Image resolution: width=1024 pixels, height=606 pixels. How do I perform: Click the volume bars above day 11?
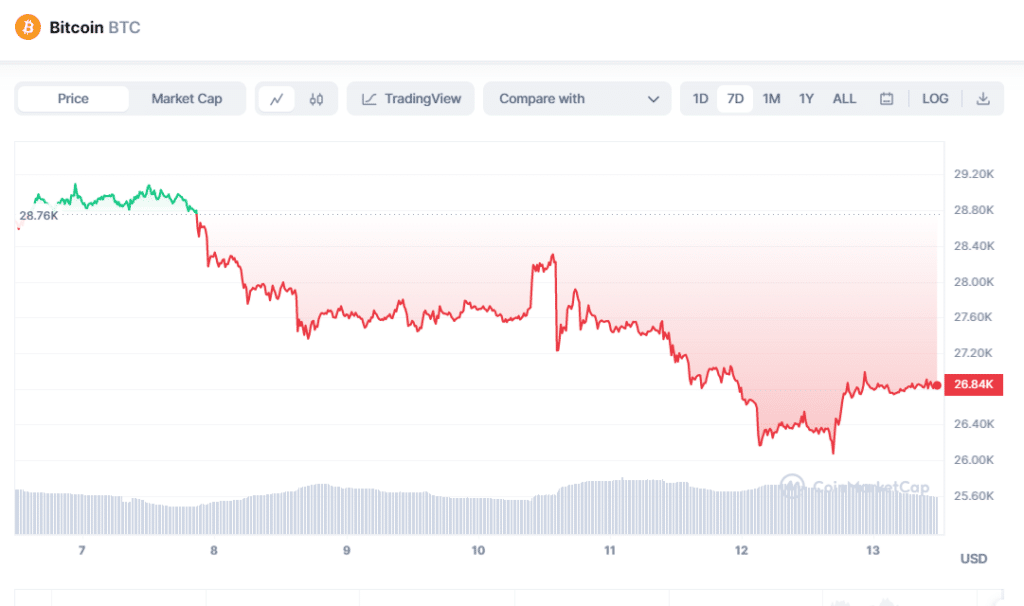pyautogui.click(x=610, y=505)
